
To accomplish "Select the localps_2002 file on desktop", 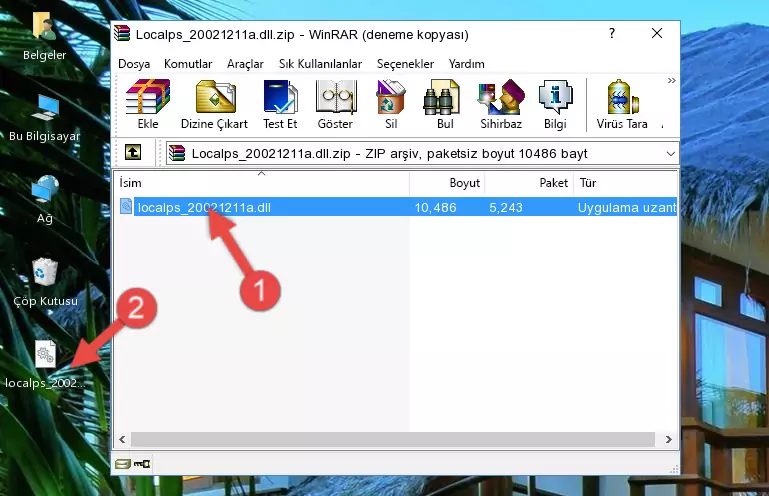I will point(45,365).
